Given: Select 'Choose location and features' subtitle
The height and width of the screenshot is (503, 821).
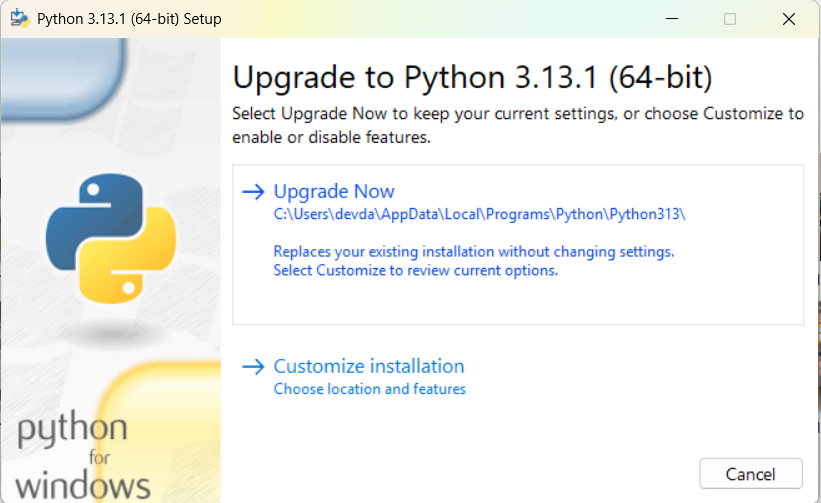Looking at the screenshot, I should point(370,389).
